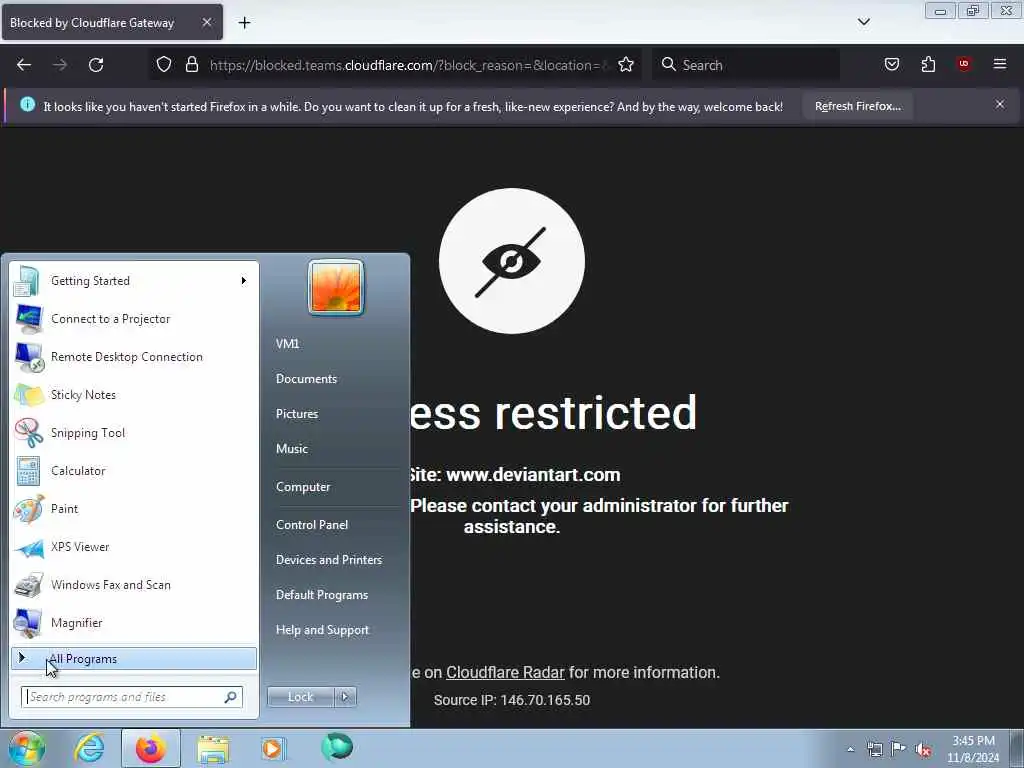Image resolution: width=1024 pixels, height=768 pixels.
Task: Click the green round taskbar application icon
Action: (x=337, y=748)
